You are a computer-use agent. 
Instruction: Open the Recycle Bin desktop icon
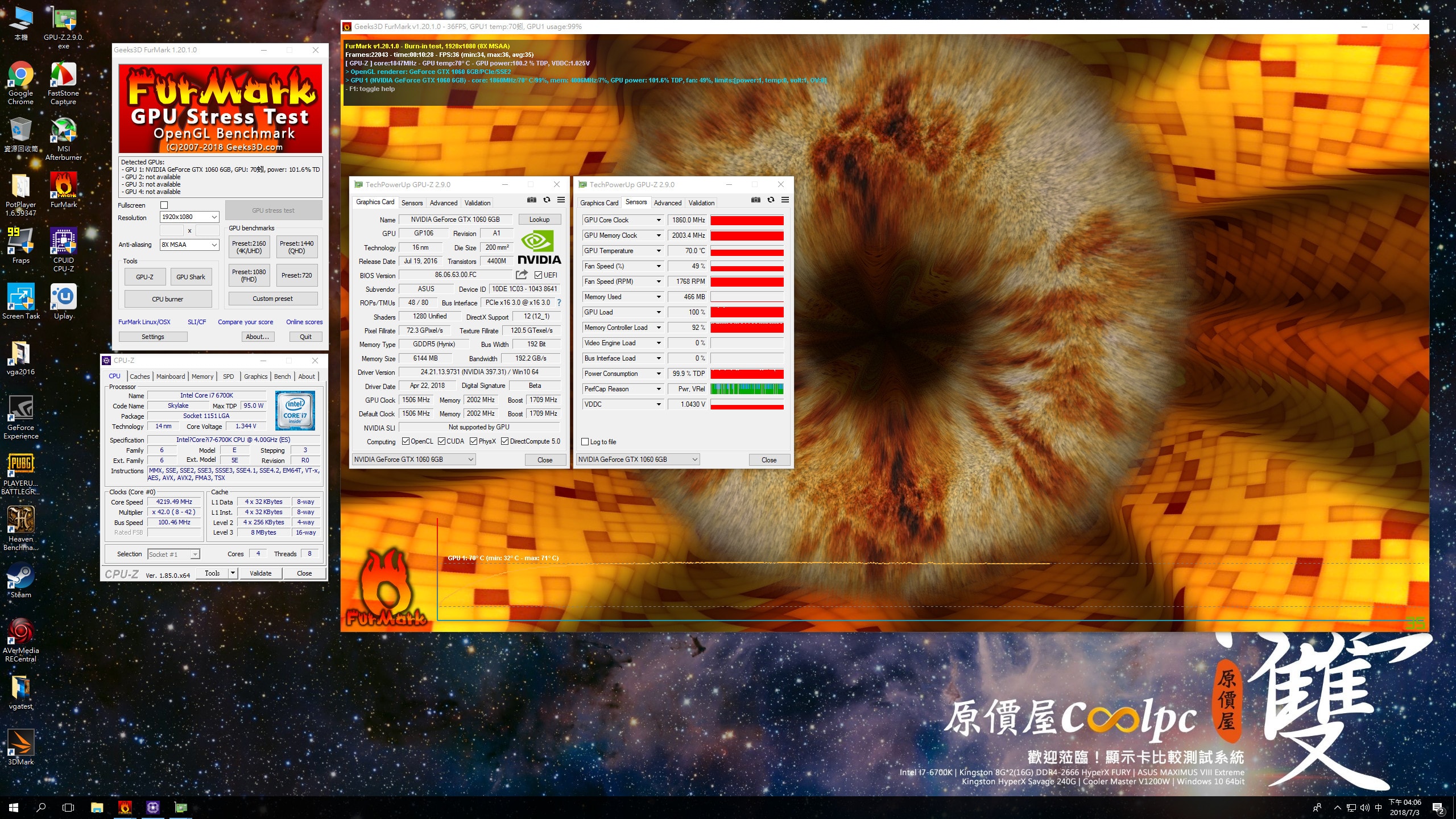point(20,135)
